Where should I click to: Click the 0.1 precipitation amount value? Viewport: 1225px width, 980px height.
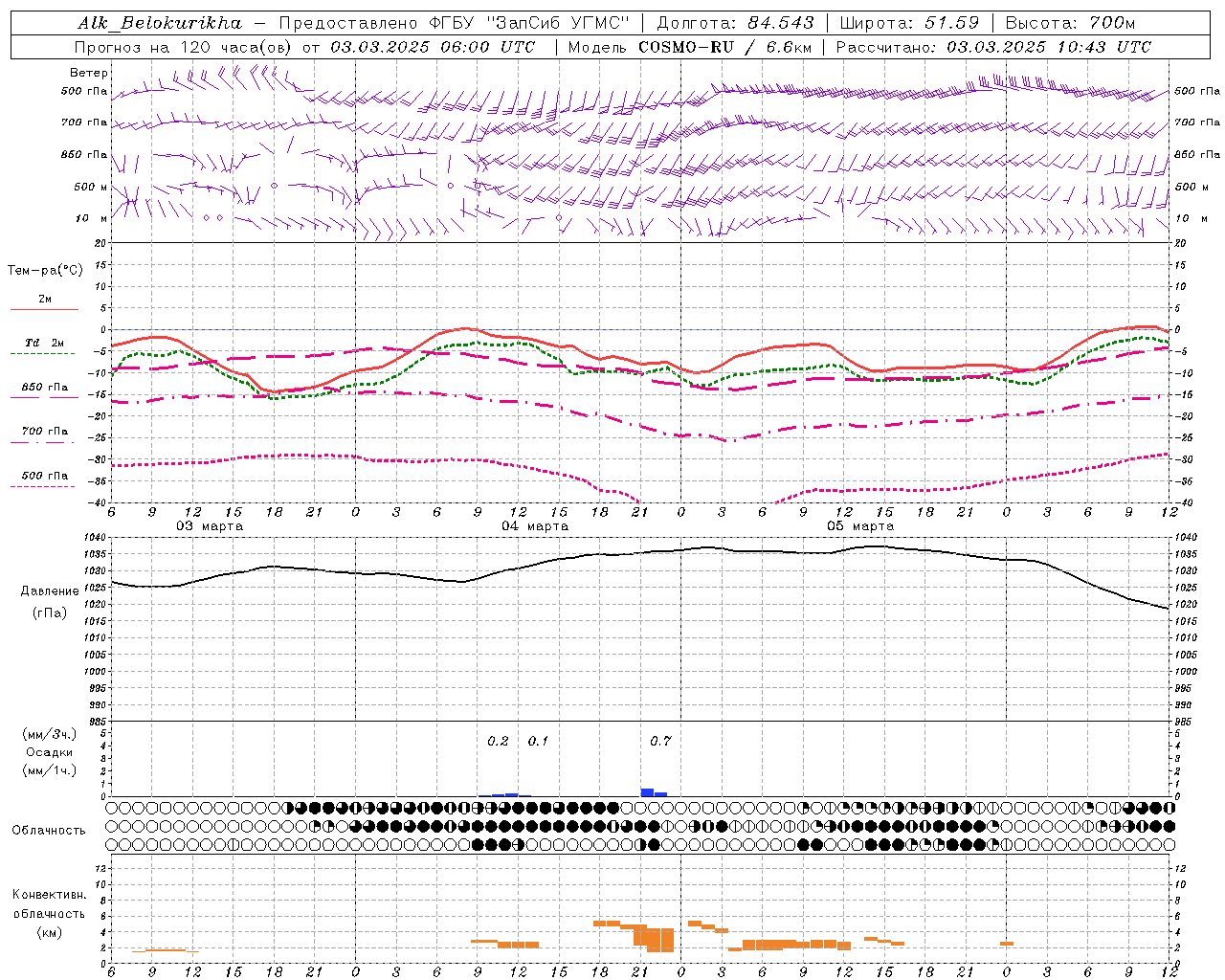[538, 742]
